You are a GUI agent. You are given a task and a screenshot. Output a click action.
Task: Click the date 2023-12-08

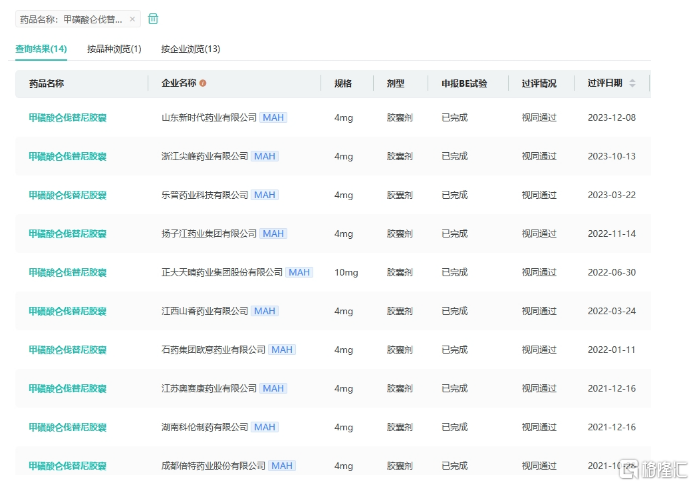[612, 118]
